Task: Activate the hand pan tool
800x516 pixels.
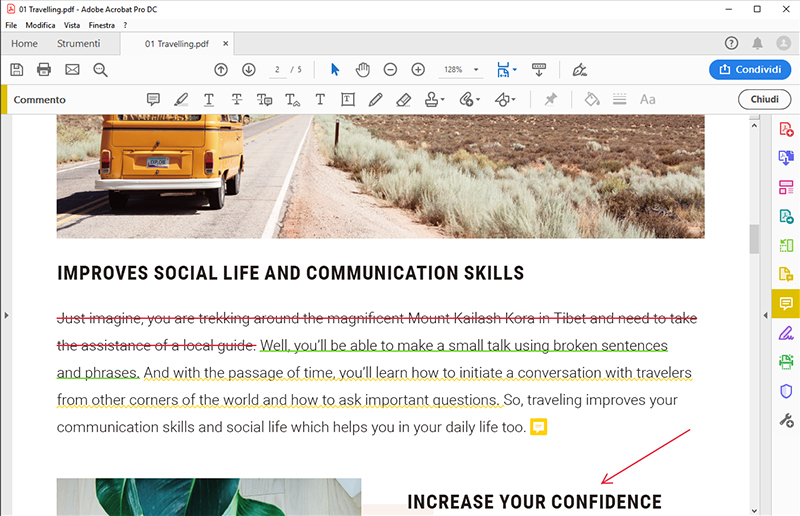Action: click(362, 69)
